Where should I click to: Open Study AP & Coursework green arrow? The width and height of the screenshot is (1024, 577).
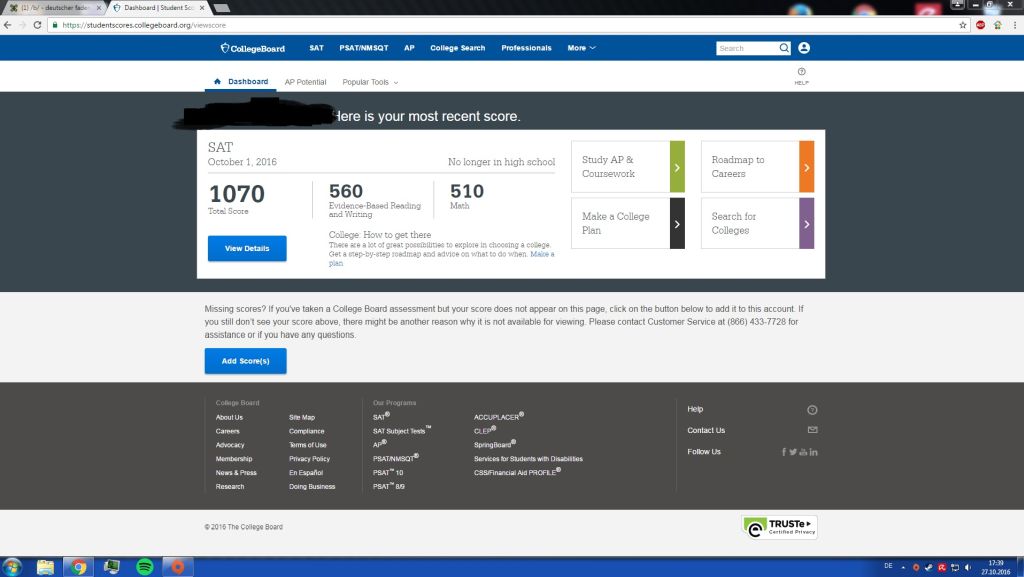click(x=677, y=167)
